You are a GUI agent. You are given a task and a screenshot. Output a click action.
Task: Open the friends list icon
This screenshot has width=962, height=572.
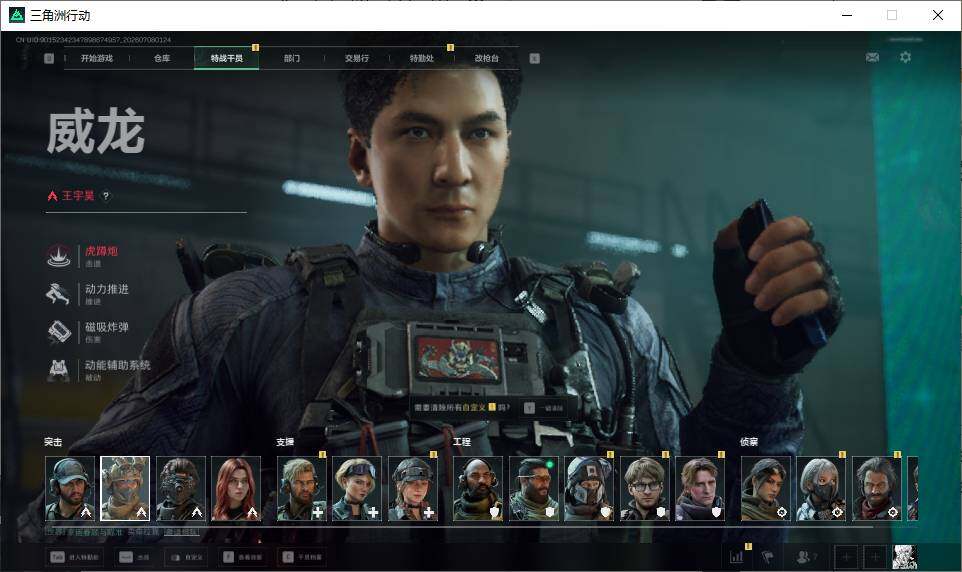[806, 557]
